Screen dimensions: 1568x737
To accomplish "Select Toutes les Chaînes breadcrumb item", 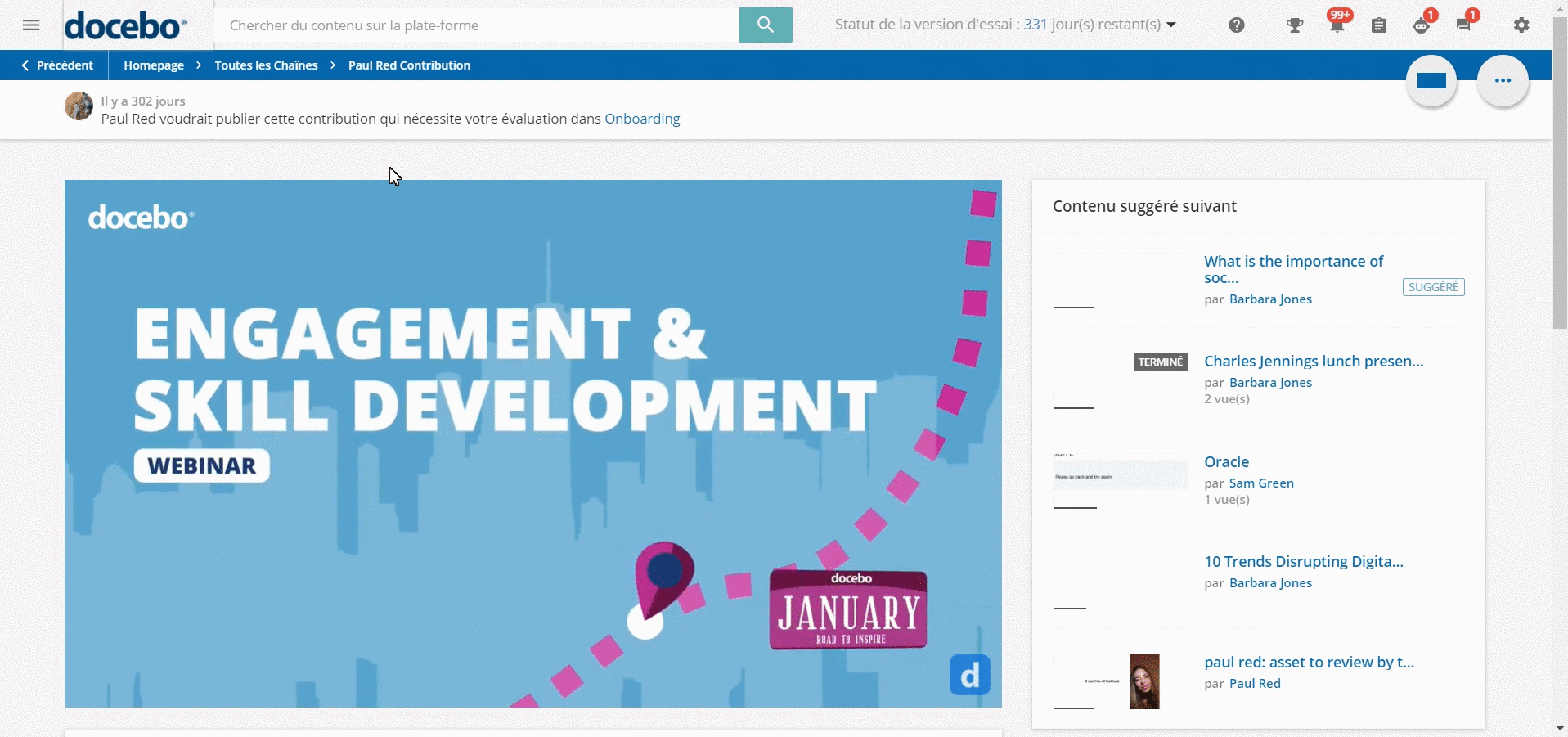I will pos(266,65).
